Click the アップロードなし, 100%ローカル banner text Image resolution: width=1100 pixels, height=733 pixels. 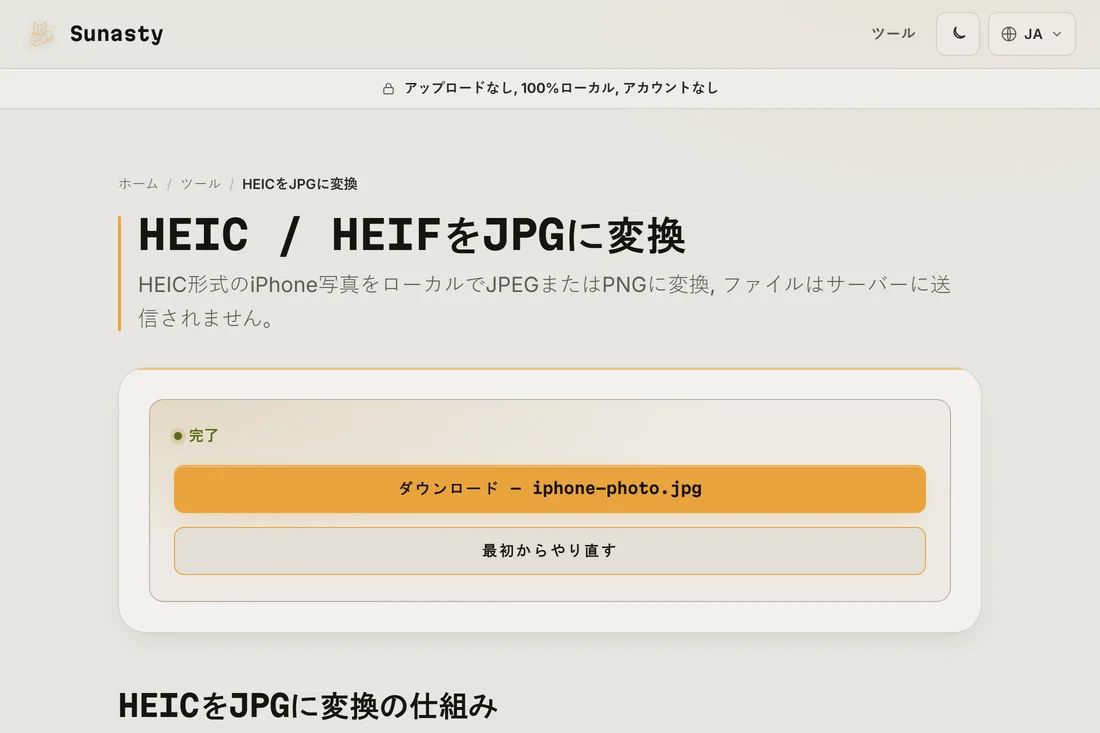[561, 88]
